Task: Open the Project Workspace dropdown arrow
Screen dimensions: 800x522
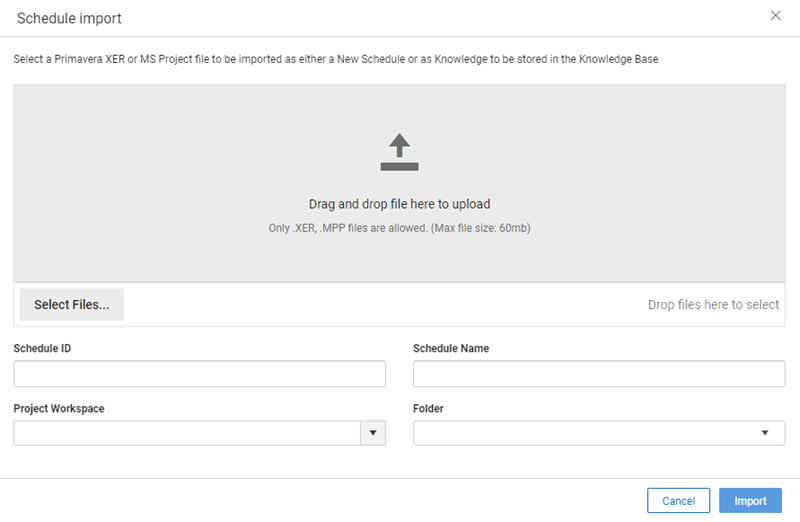Action: 373,433
